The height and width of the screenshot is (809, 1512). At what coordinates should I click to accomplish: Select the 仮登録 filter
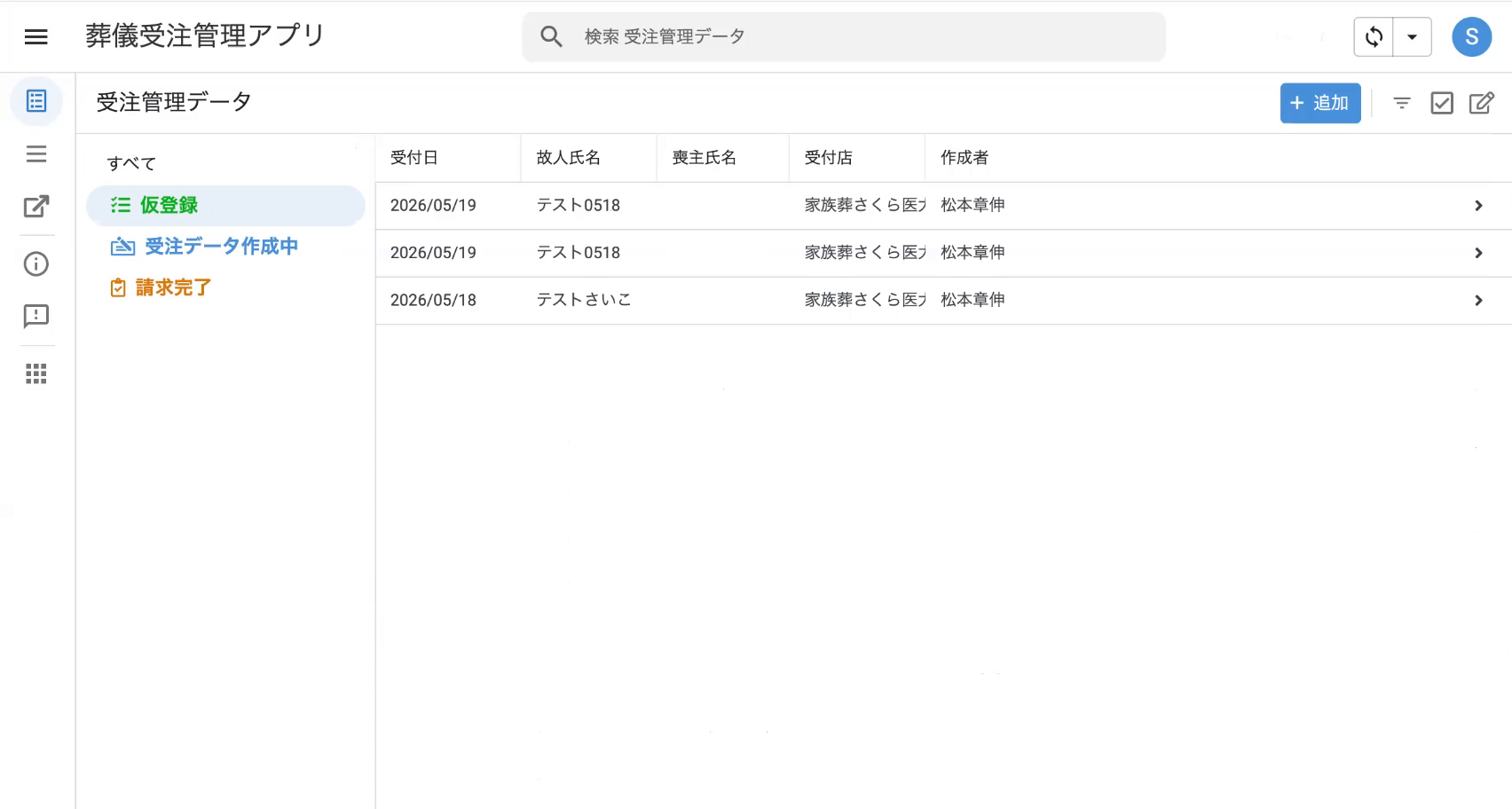coord(225,205)
